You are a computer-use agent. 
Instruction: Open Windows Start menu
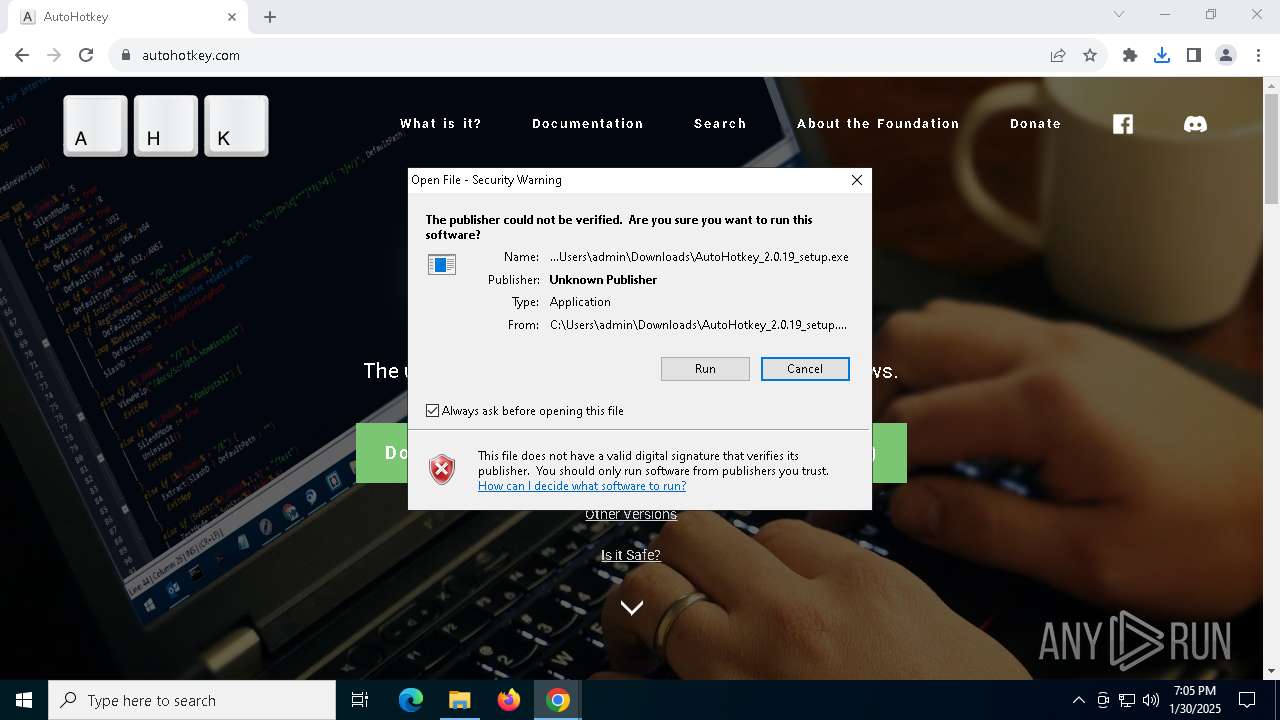tap(24, 700)
